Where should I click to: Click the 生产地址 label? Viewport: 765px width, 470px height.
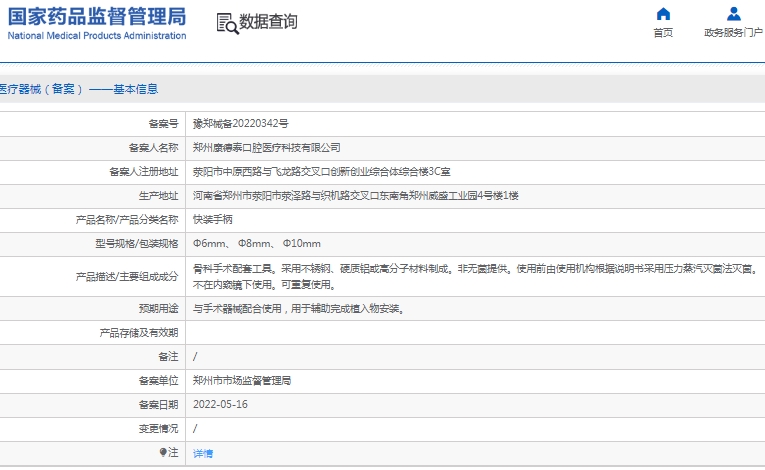click(x=159, y=196)
